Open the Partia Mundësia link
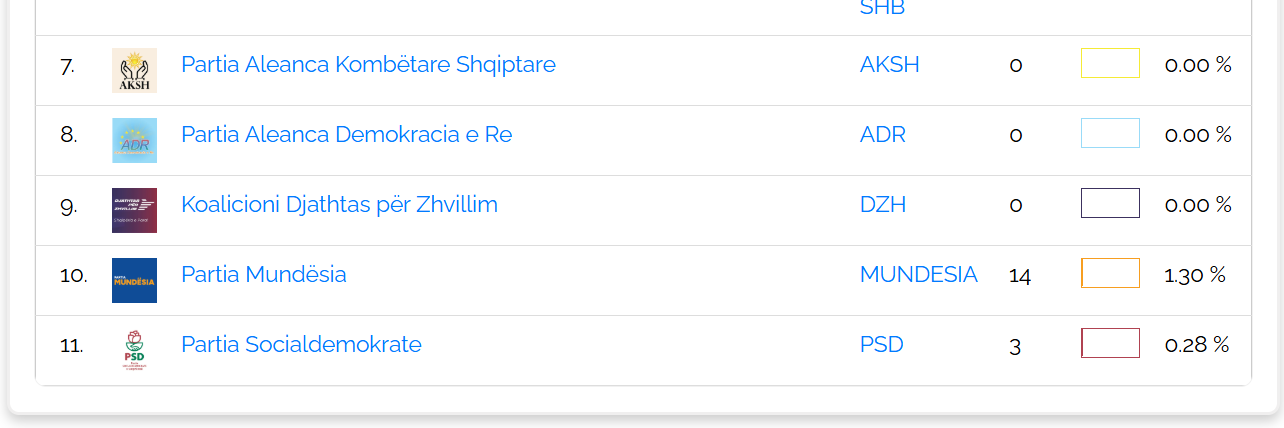 [264, 274]
